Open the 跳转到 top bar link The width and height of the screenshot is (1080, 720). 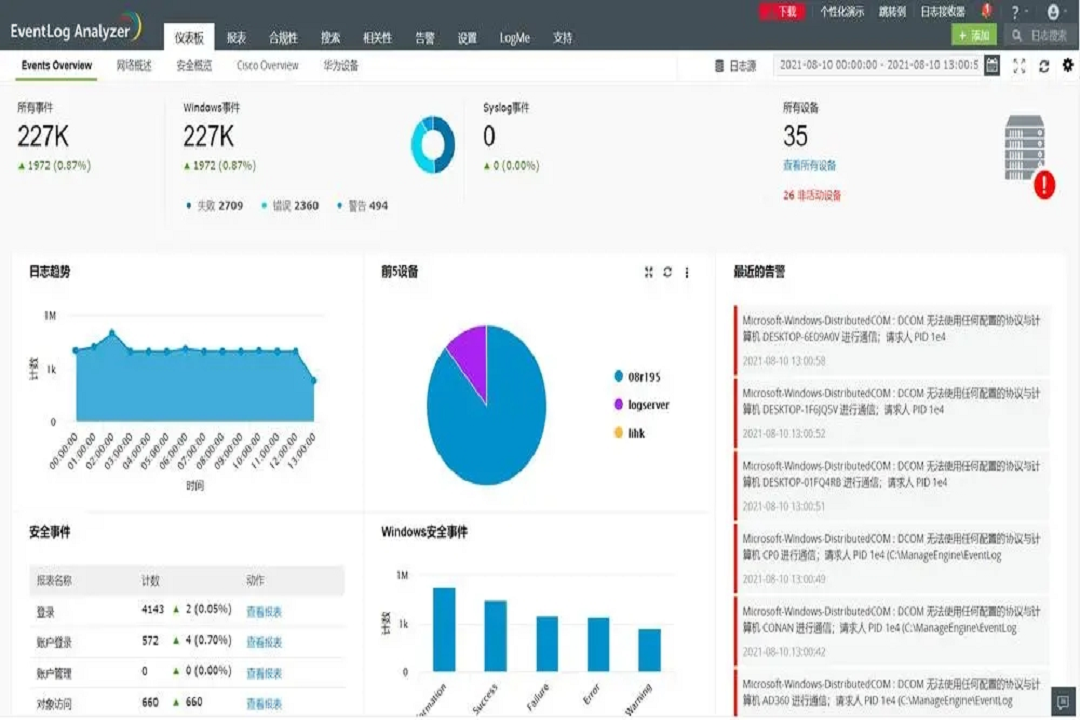pyautogui.click(x=892, y=12)
